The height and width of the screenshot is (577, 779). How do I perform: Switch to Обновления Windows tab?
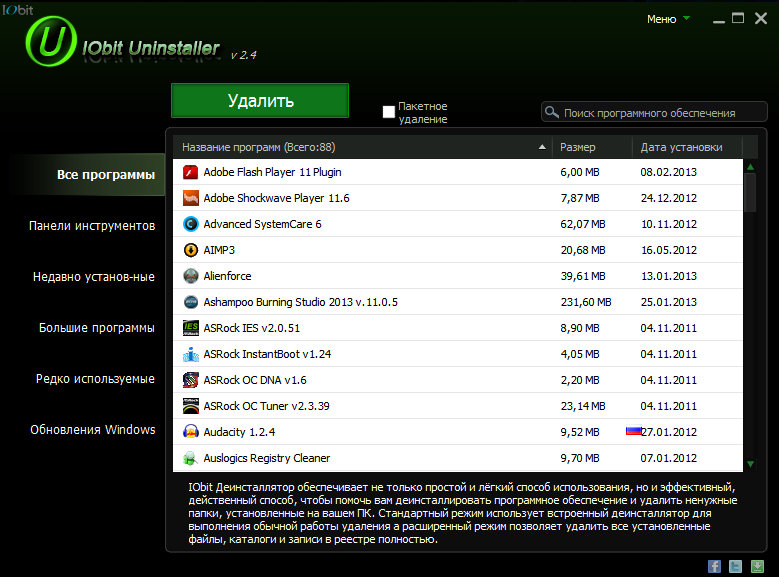93,429
